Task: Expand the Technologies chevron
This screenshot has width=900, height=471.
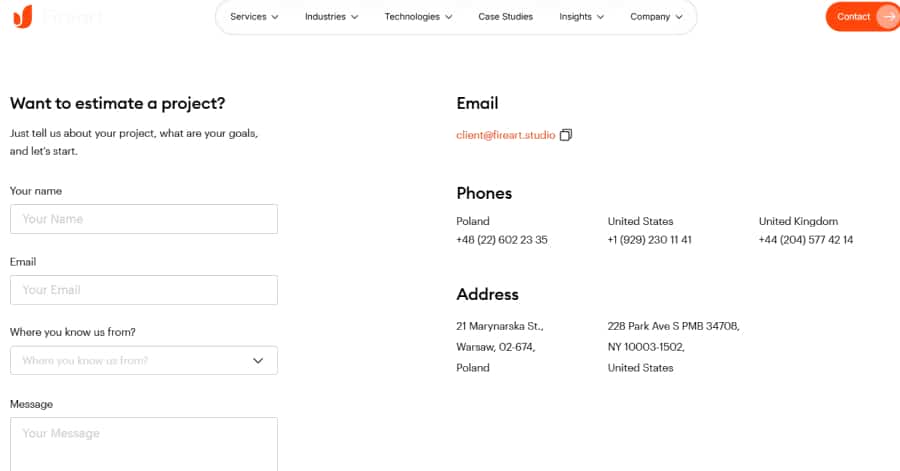Action: tap(449, 17)
